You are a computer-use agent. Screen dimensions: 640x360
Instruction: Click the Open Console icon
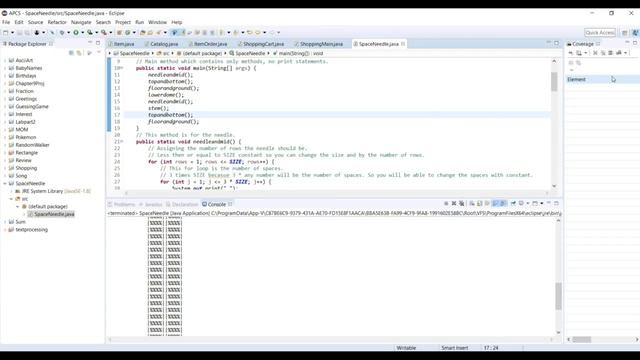tap(535, 203)
